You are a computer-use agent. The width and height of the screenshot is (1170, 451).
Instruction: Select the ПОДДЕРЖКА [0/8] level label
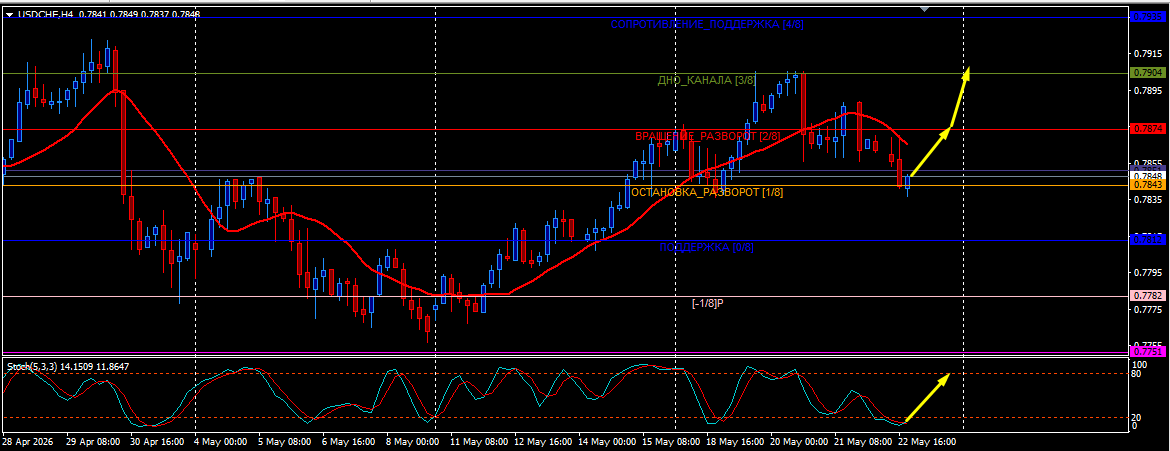coord(707,248)
